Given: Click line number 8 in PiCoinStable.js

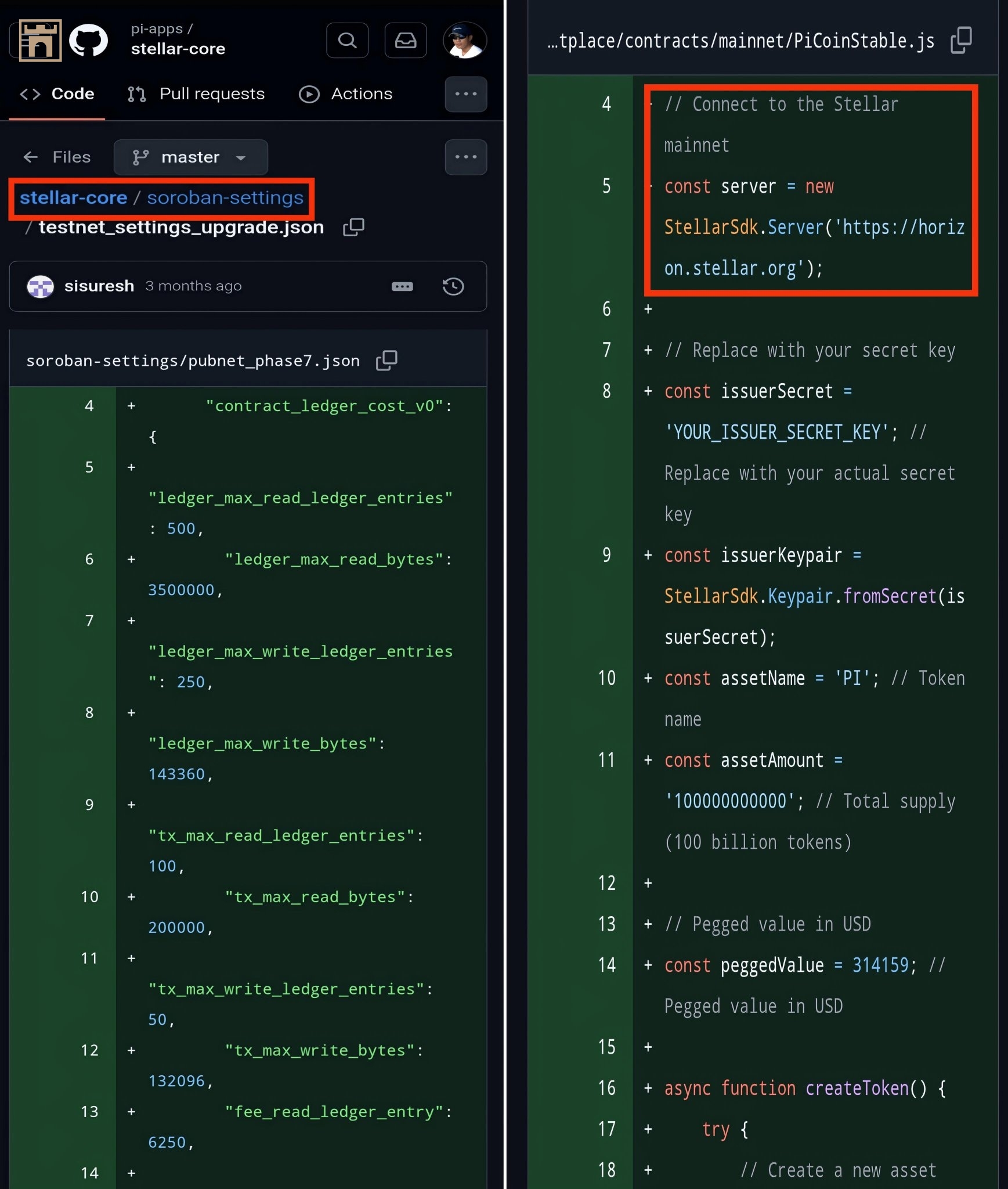Looking at the screenshot, I should point(606,391).
